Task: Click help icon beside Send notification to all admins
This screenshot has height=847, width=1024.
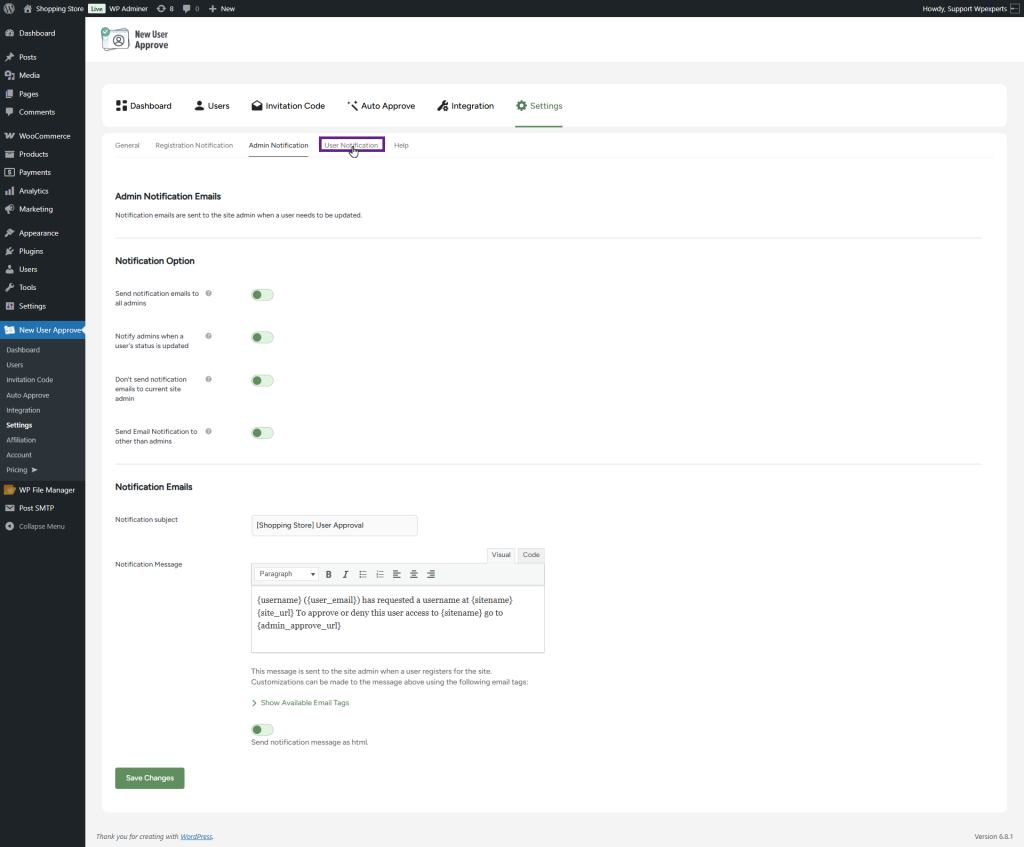Action: [x=209, y=294]
